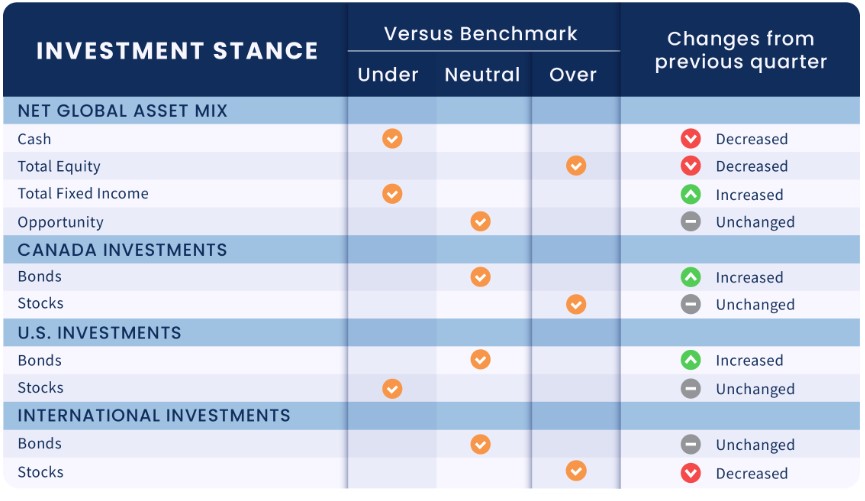Viewport: 865px width, 501px height.
Task: Click the Under checkmark for U.S. Stocks
Action: (x=392, y=389)
